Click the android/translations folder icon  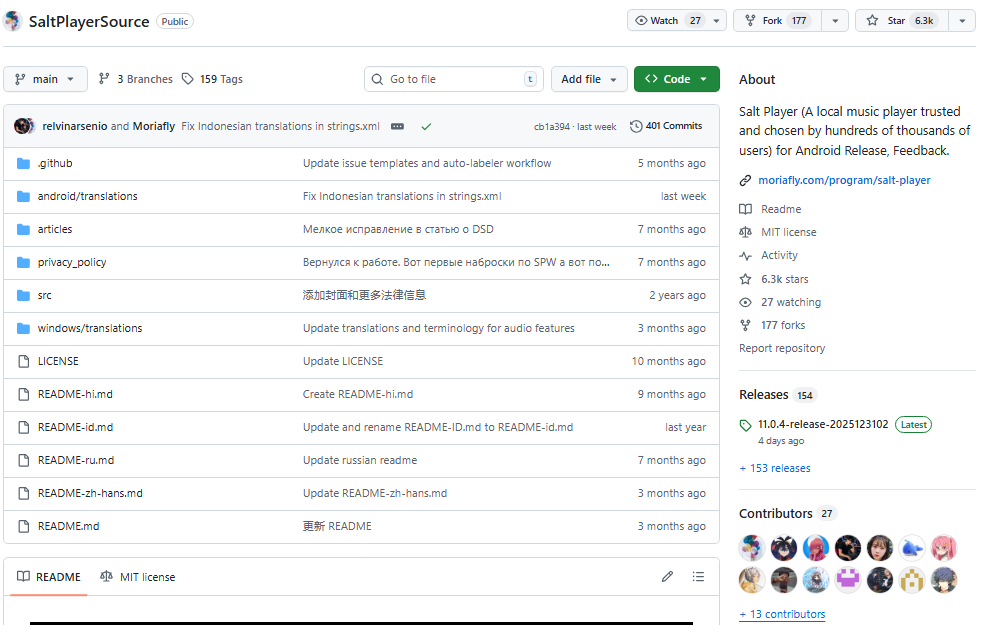(23, 196)
